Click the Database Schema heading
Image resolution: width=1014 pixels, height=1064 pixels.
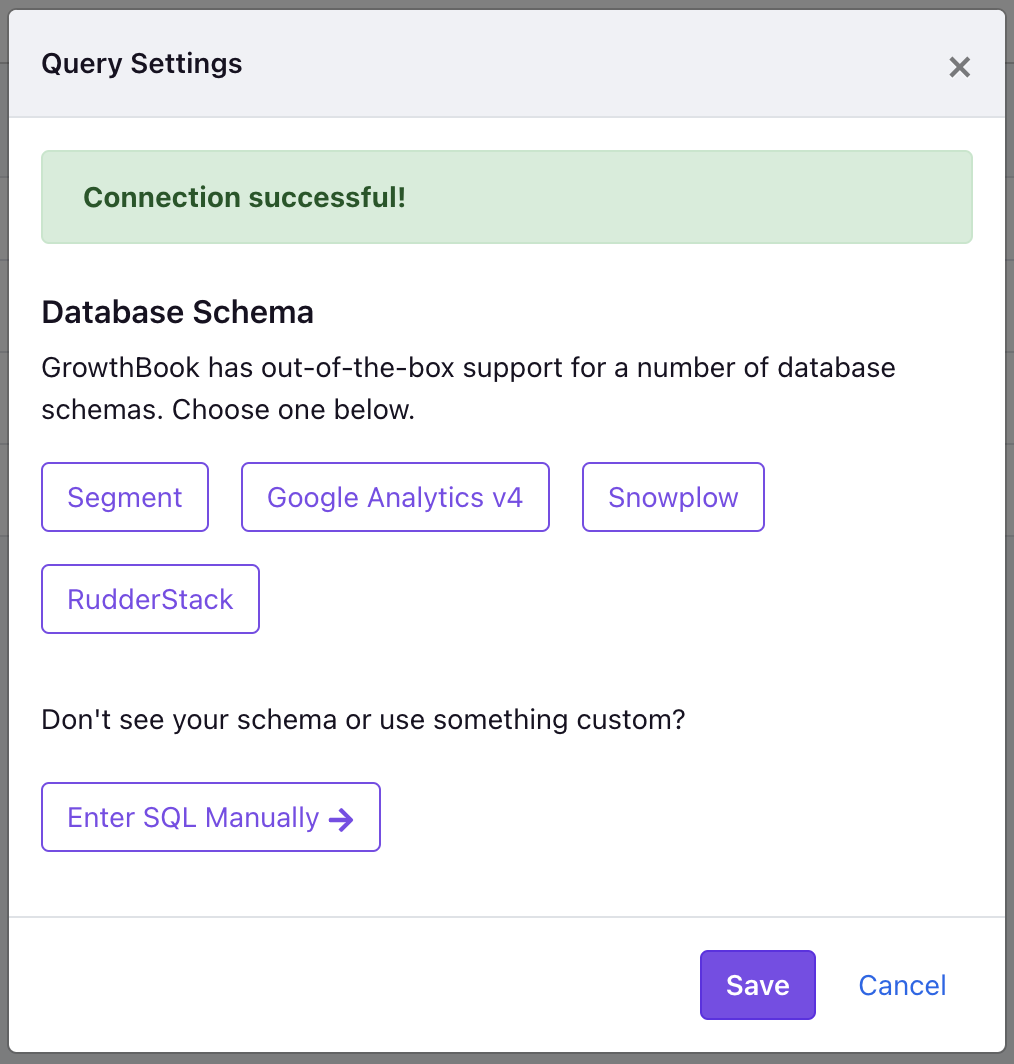pos(177,312)
